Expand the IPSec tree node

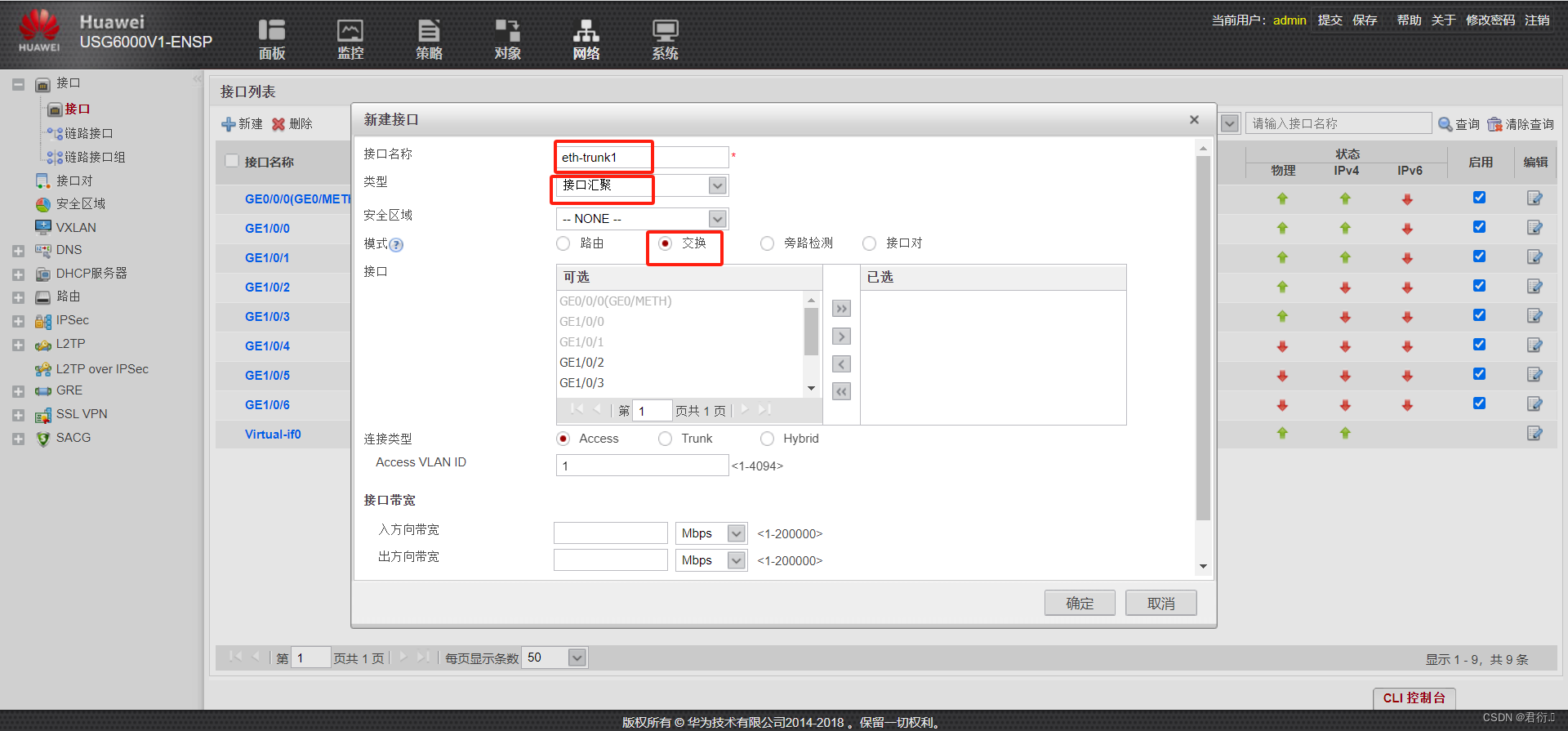[18, 322]
